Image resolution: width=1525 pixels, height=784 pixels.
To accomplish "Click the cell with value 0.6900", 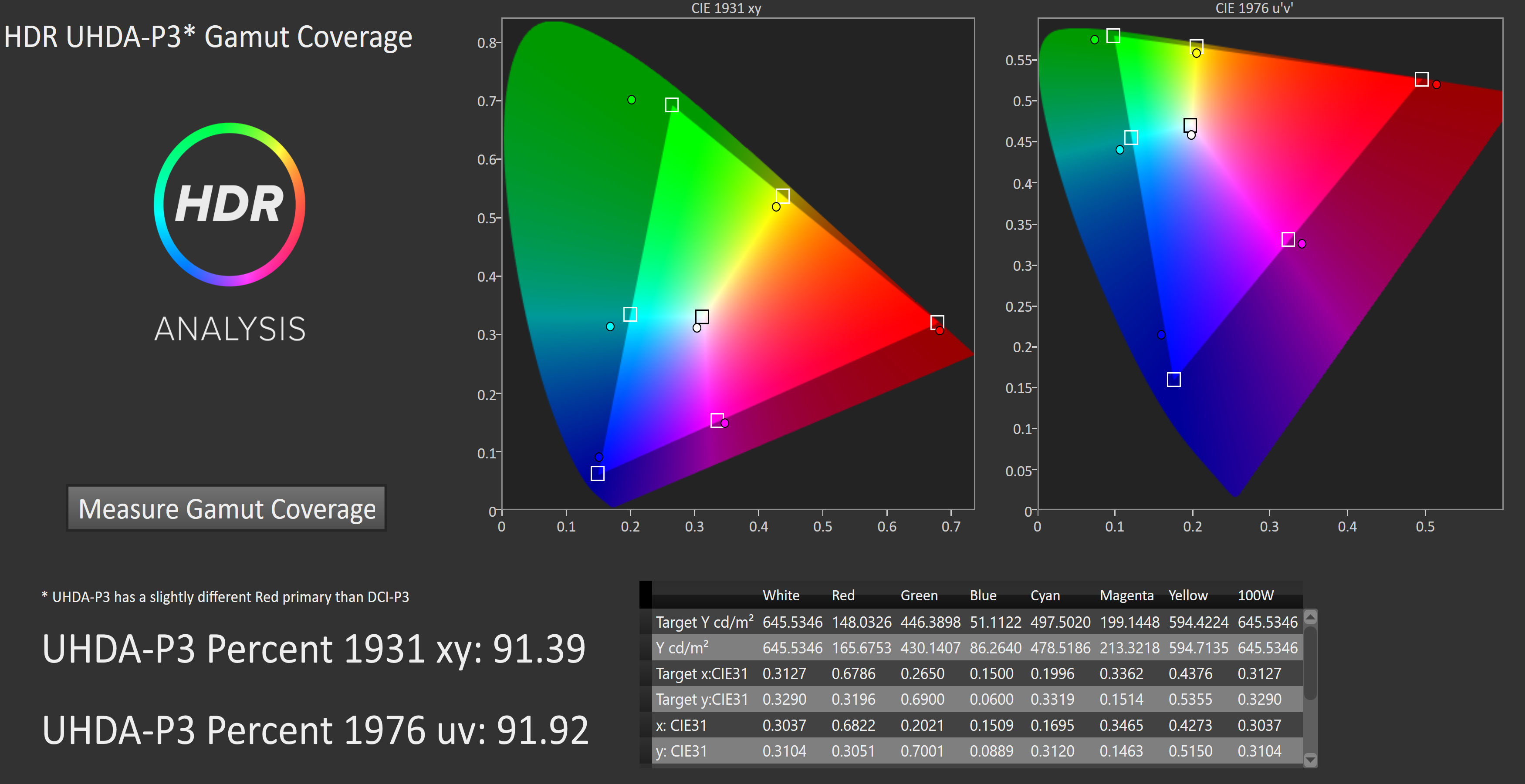I will coord(922,700).
